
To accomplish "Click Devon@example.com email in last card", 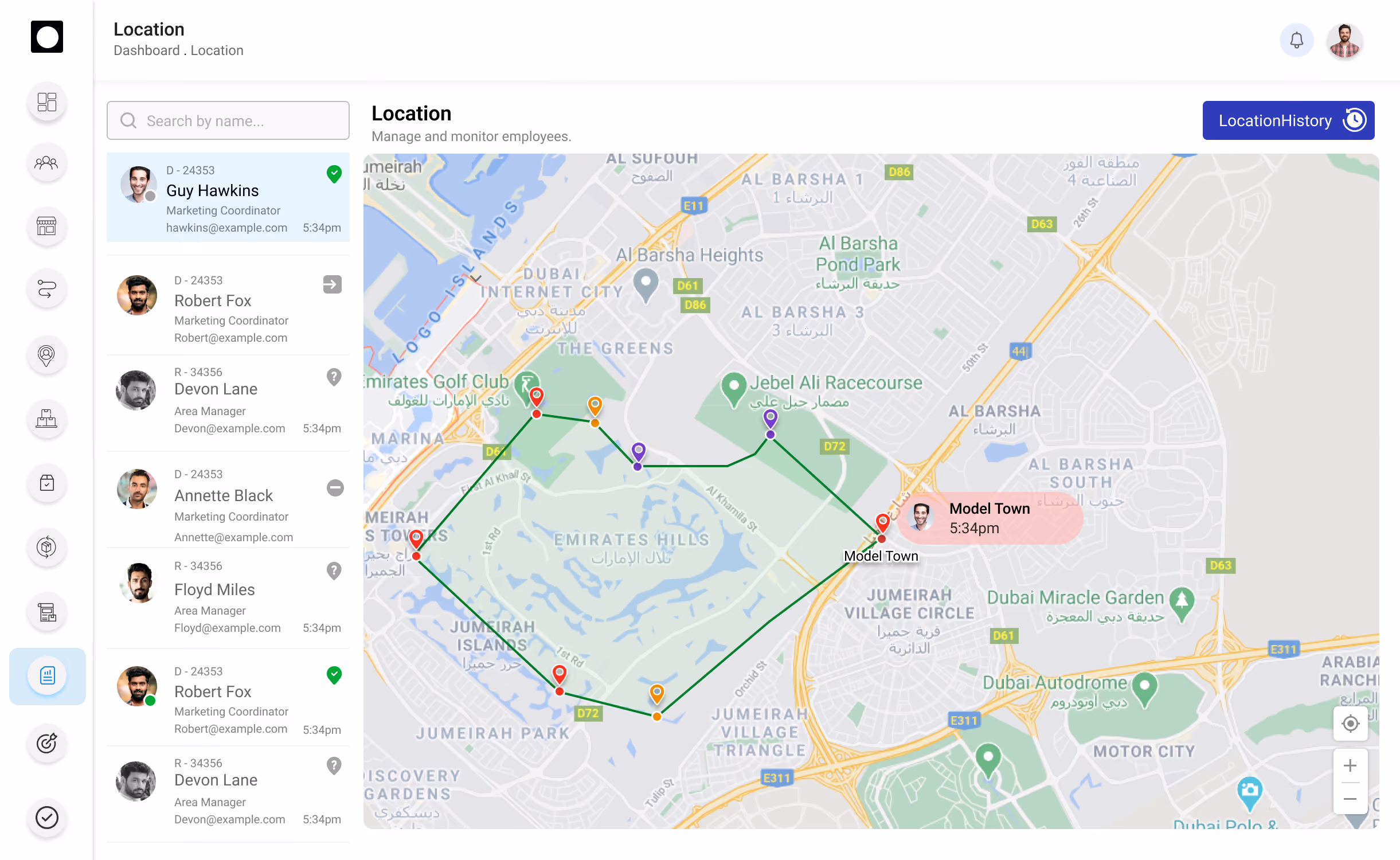I will click(229, 819).
